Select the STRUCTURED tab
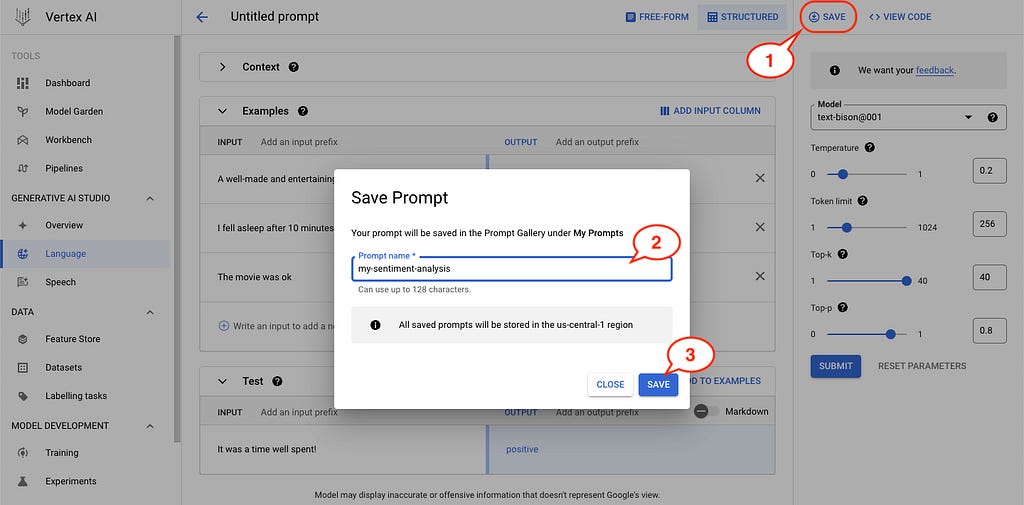 pyautogui.click(x=743, y=17)
